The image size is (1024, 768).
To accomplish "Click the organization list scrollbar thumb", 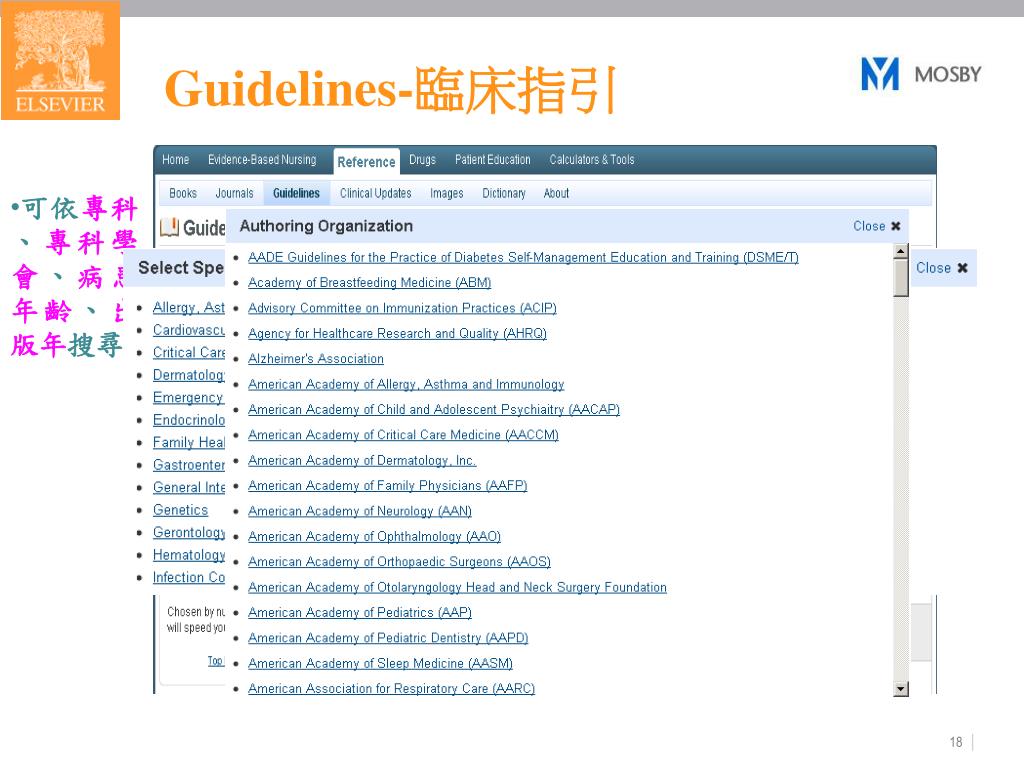I will (x=901, y=278).
